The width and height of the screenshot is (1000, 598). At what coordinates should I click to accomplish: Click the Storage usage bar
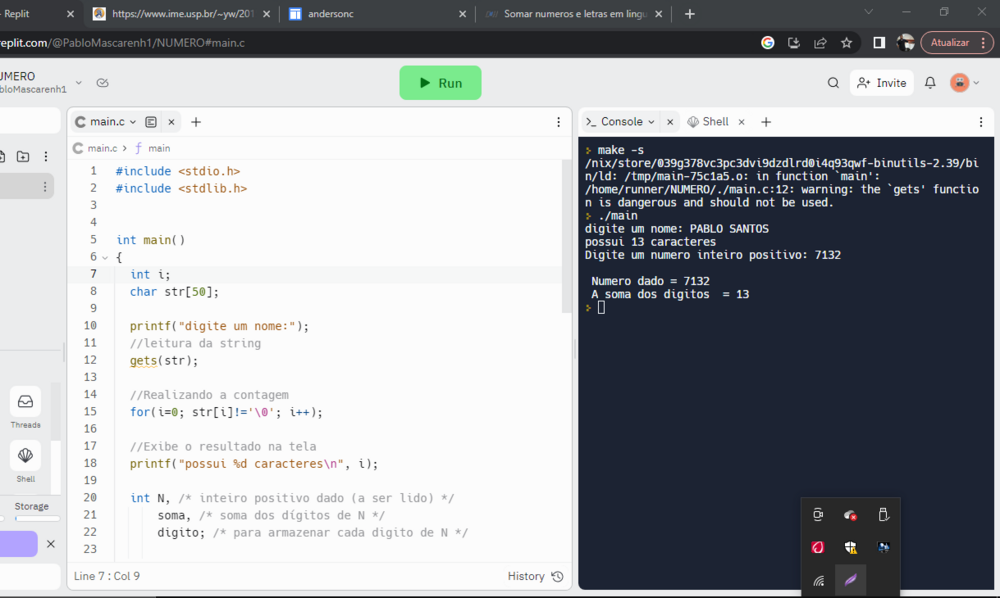click(30, 519)
